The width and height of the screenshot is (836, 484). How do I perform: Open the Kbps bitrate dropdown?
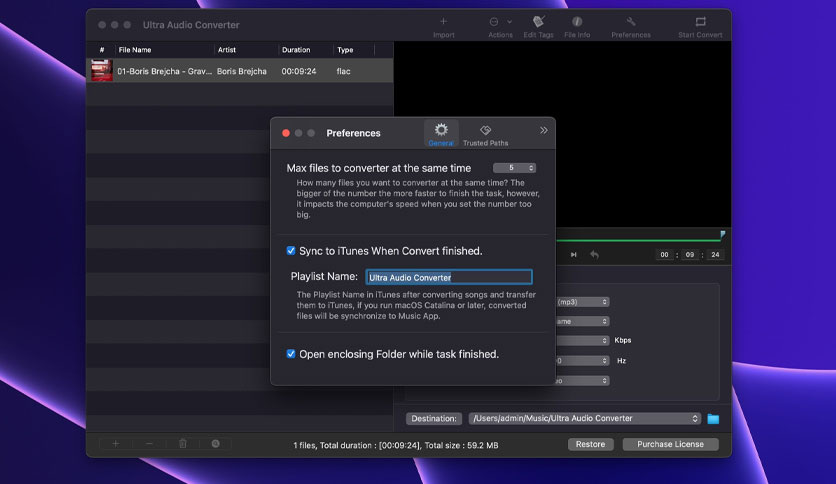[582, 340]
